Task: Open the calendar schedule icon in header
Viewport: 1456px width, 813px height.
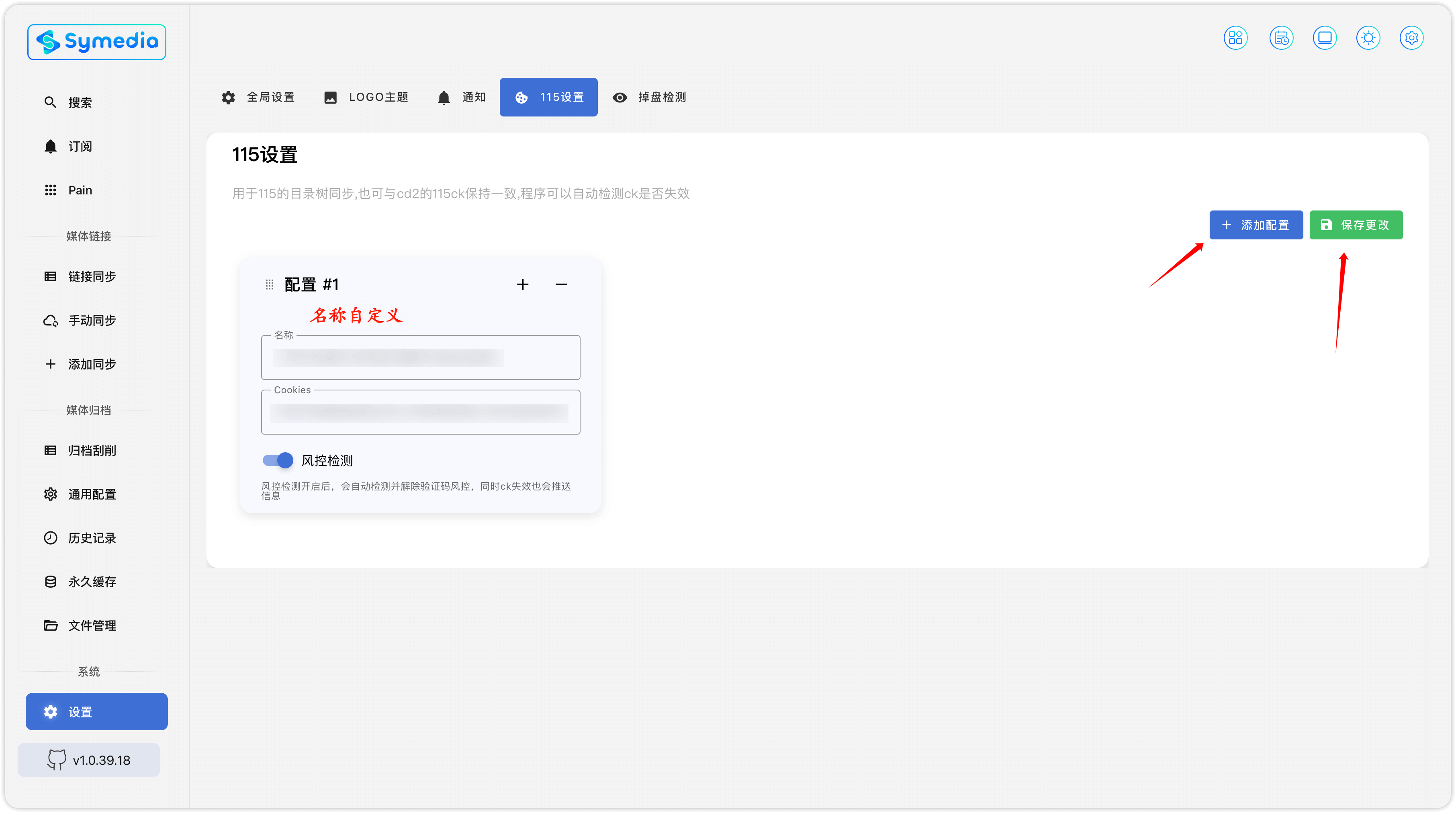Action: [x=1281, y=38]
